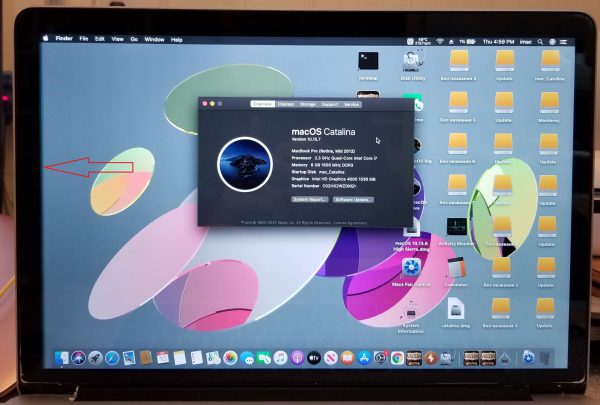Click the System Report button

point(310,199)
